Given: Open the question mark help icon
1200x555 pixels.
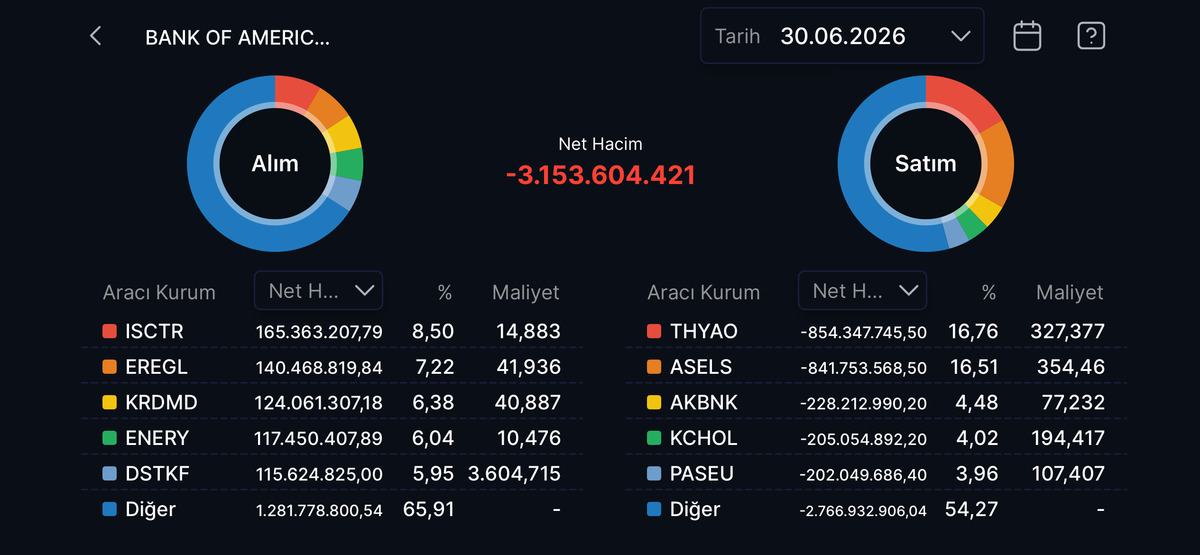Looking at the screenshot, I should click(1091, 36).
